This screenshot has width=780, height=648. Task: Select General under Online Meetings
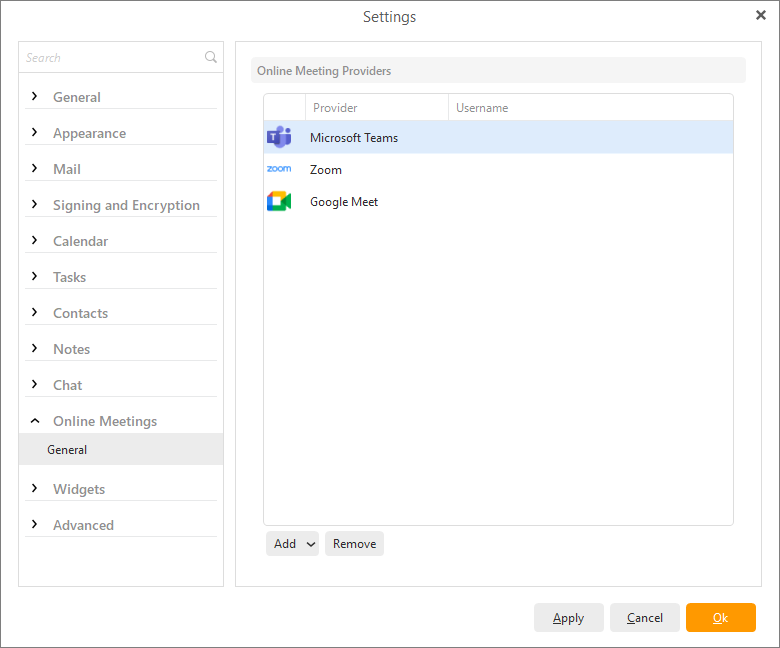tap(67, 450)
